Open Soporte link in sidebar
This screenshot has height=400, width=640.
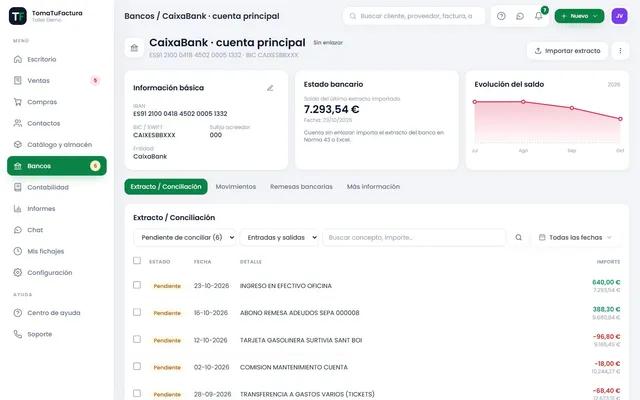click(57, 334)
